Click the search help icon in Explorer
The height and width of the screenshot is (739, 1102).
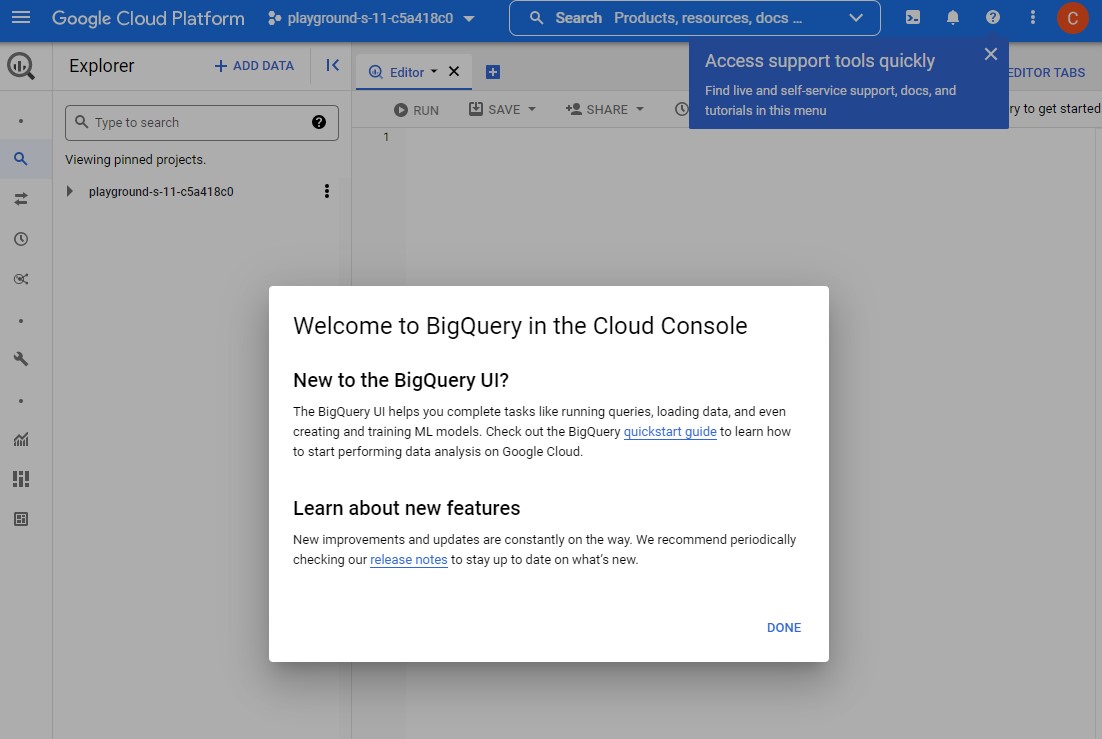tap(318, 122)
